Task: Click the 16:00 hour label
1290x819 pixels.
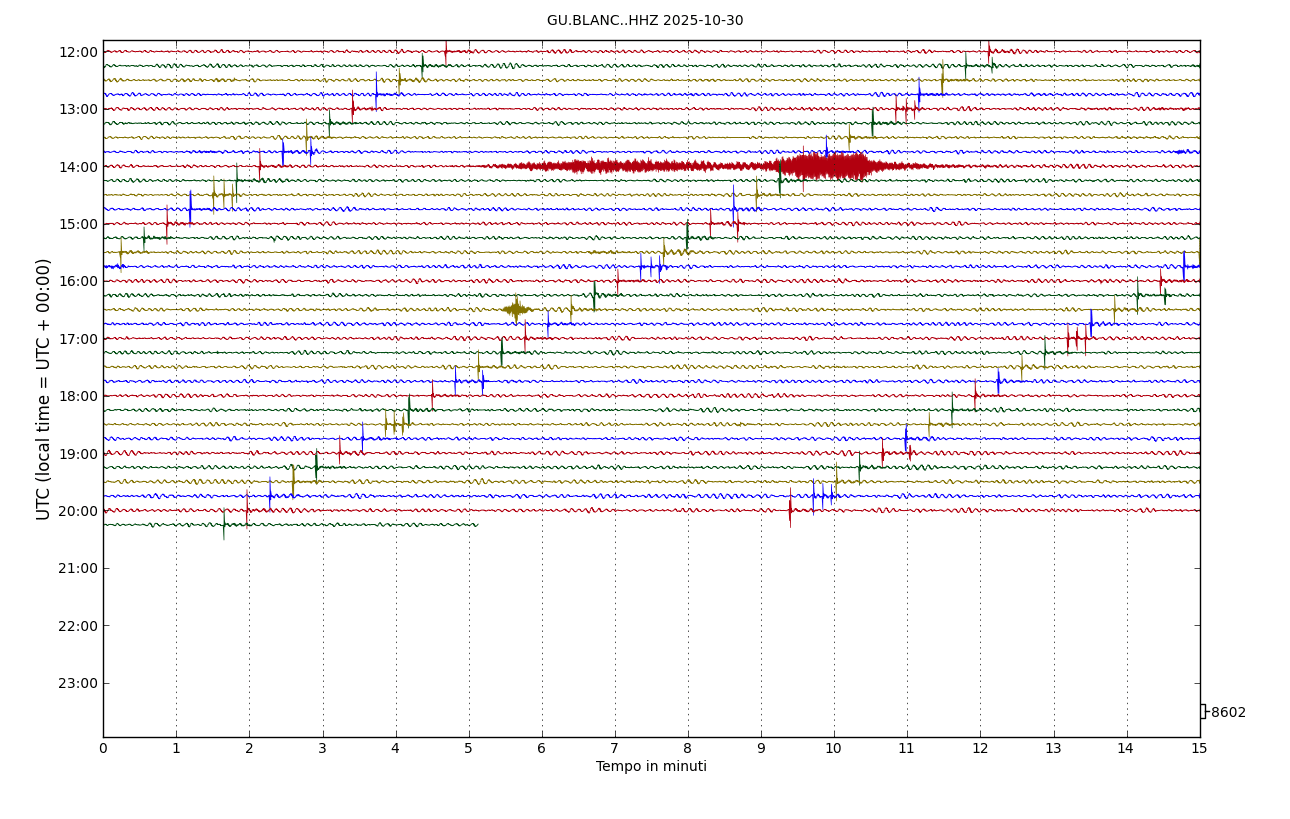Action: coord(78,281)
